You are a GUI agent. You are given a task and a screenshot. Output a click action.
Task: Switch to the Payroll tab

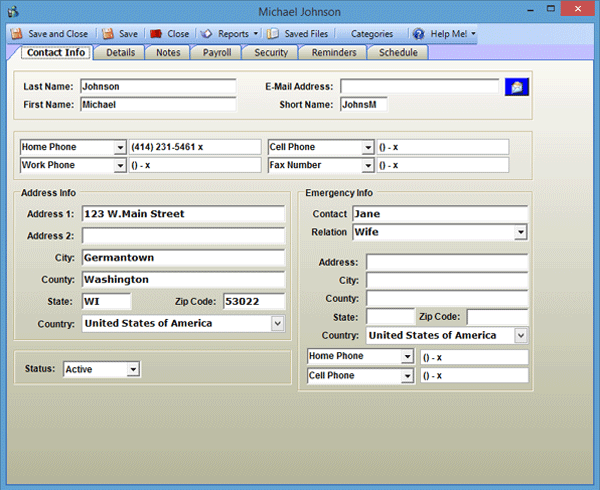pyautogui.click(x=217, y=52)
